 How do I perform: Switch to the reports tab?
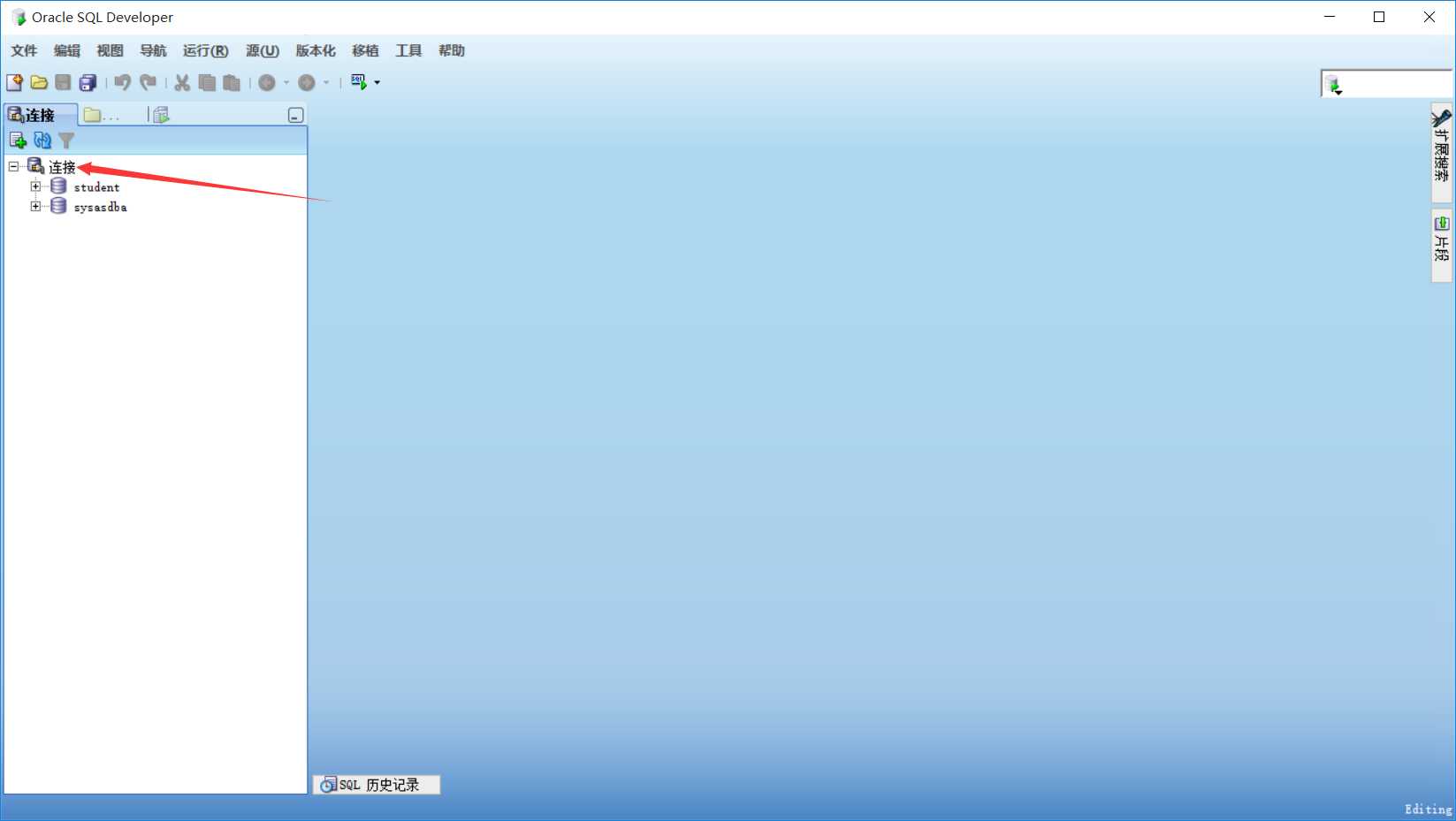point(161,115)
